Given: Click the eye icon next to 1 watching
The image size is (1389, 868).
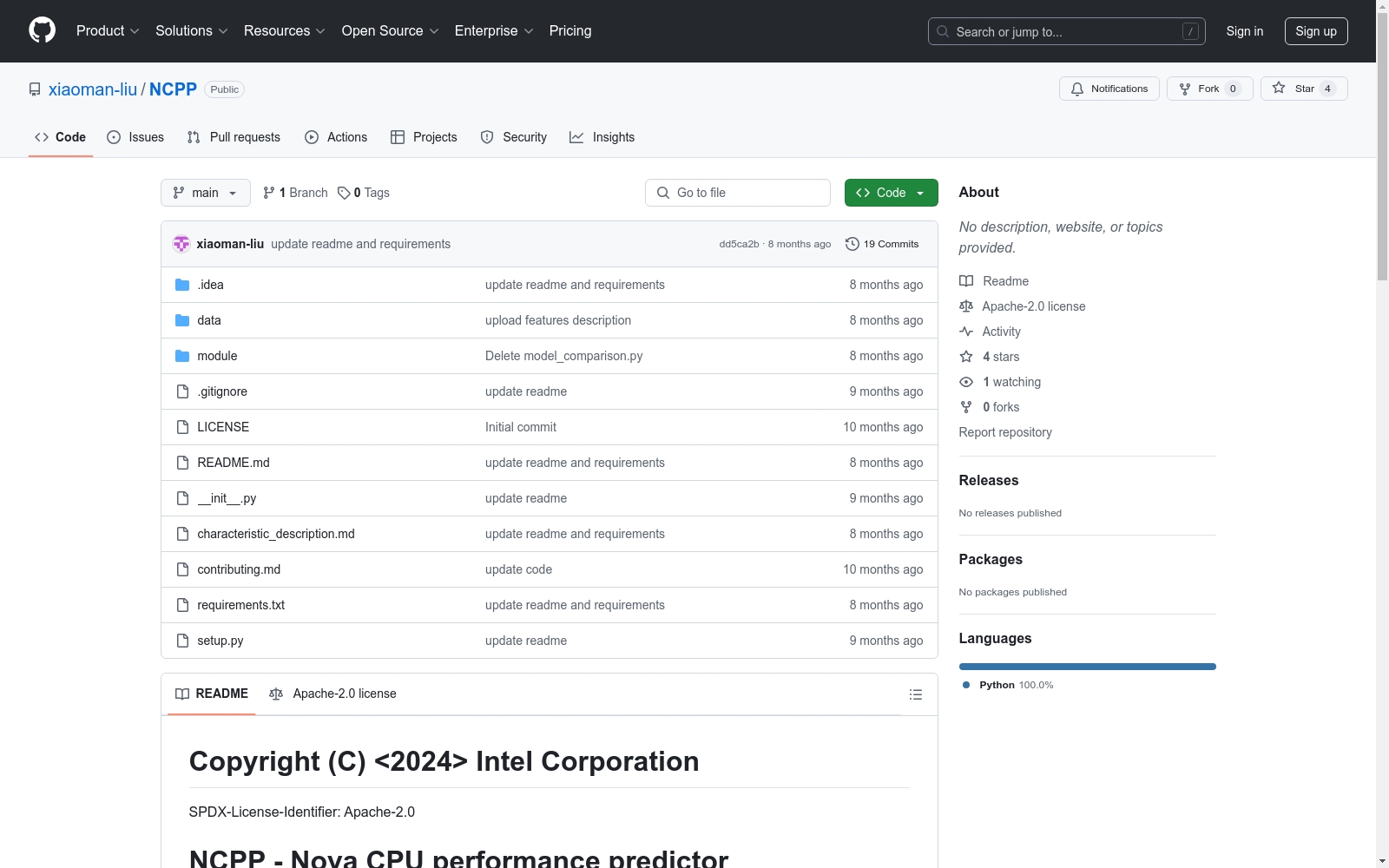Looking at the screenshot, I should (x=966, y=382).
